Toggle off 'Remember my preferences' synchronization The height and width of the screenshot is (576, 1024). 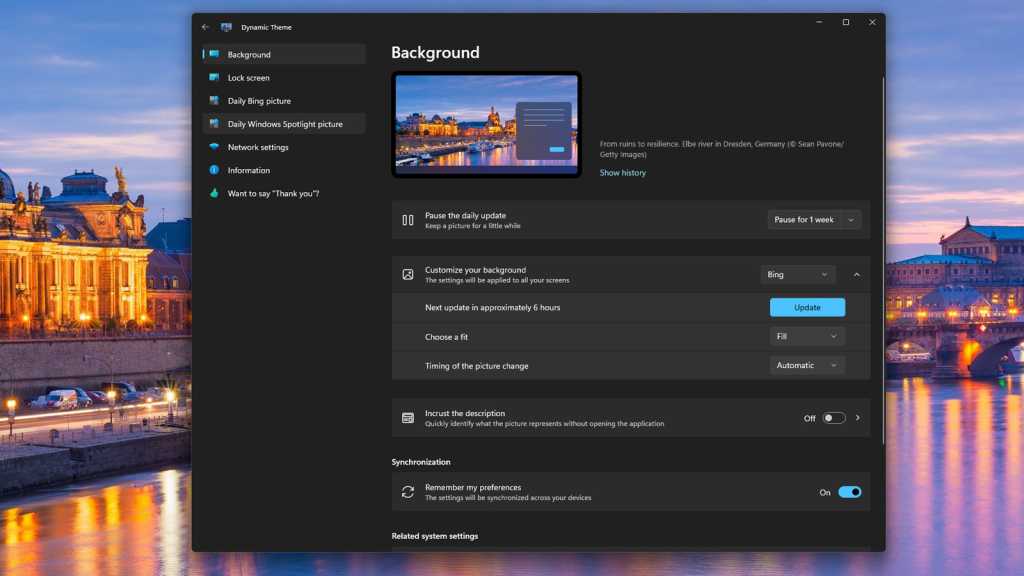pyautogui.click(x=849, y=492)
